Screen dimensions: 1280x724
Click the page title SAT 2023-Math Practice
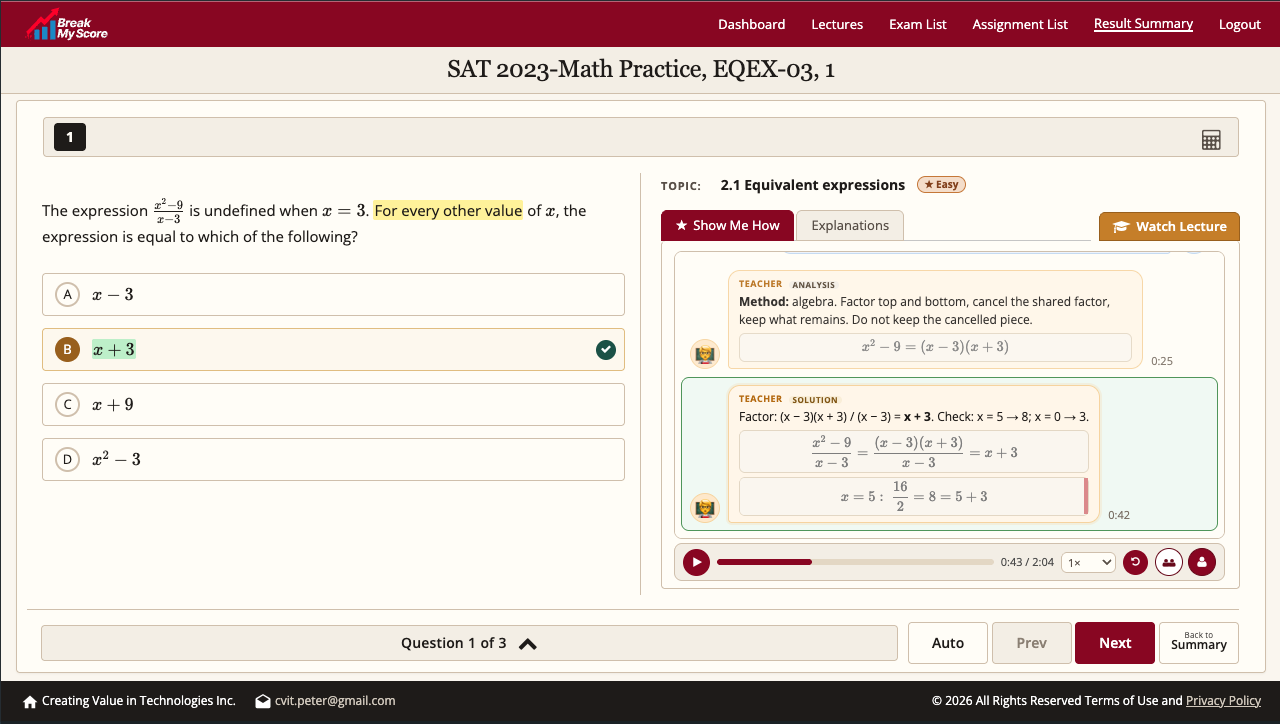(640, 70)
